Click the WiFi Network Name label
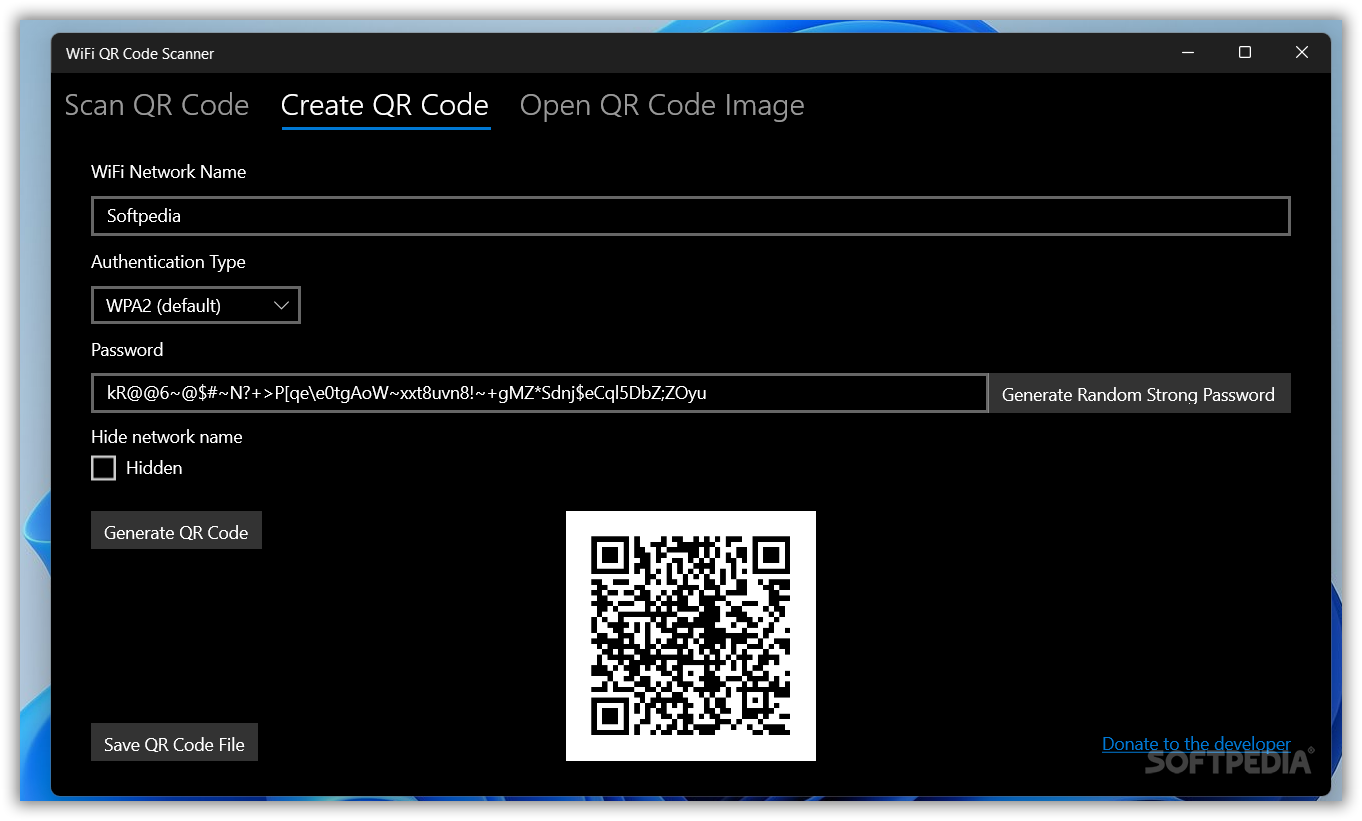 (x=168, y=172)
